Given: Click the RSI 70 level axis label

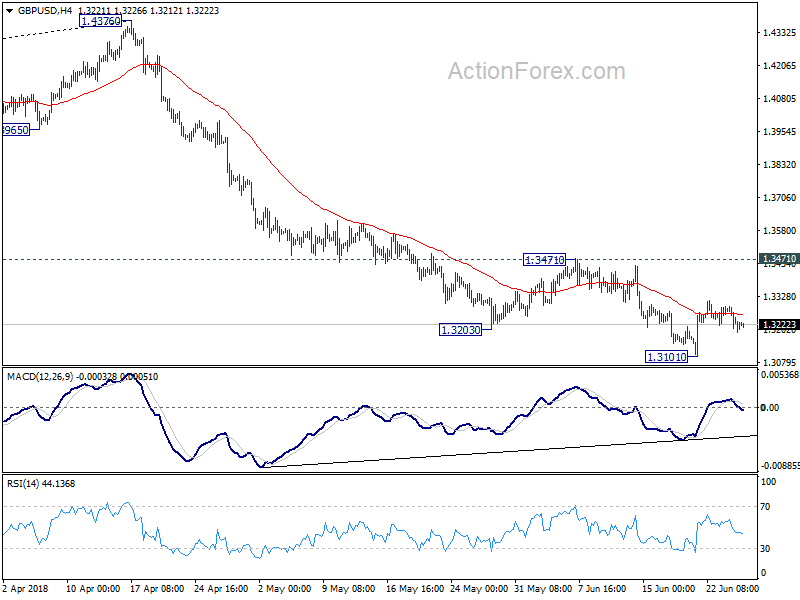Looking at the screenshot, I should (765, 507).
